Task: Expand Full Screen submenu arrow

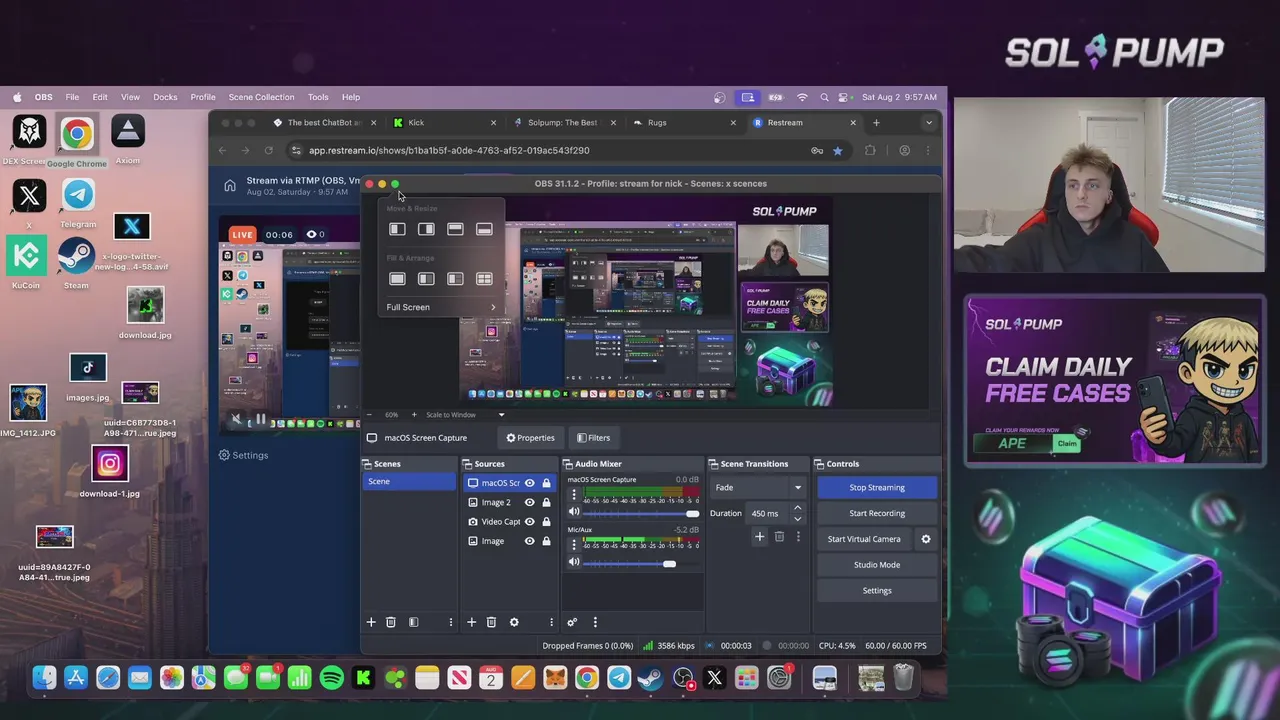Action: click(x=492, y=307)
